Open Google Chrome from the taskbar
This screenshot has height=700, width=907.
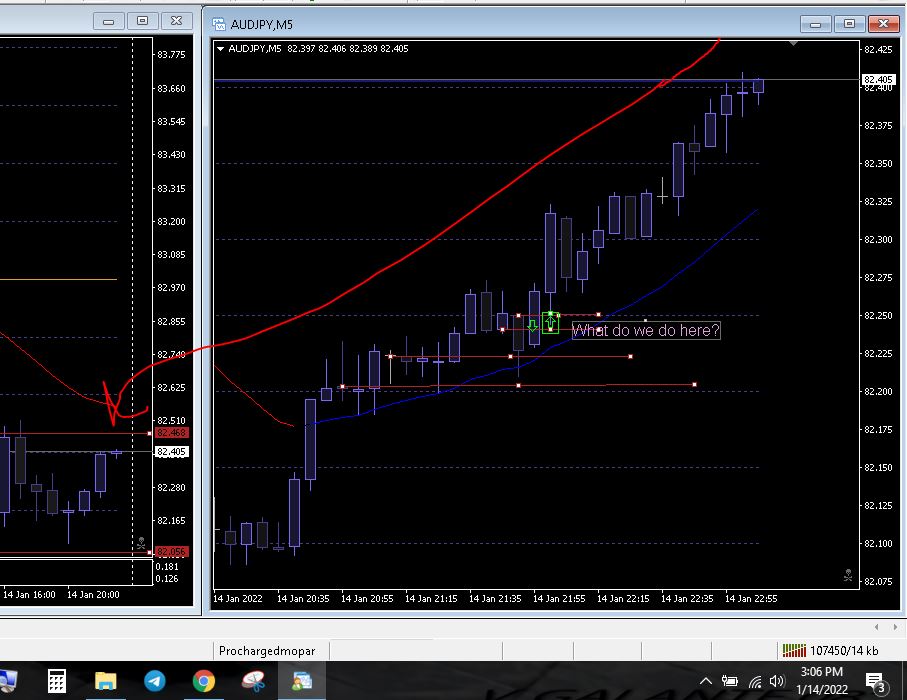(x=204, y=681)
